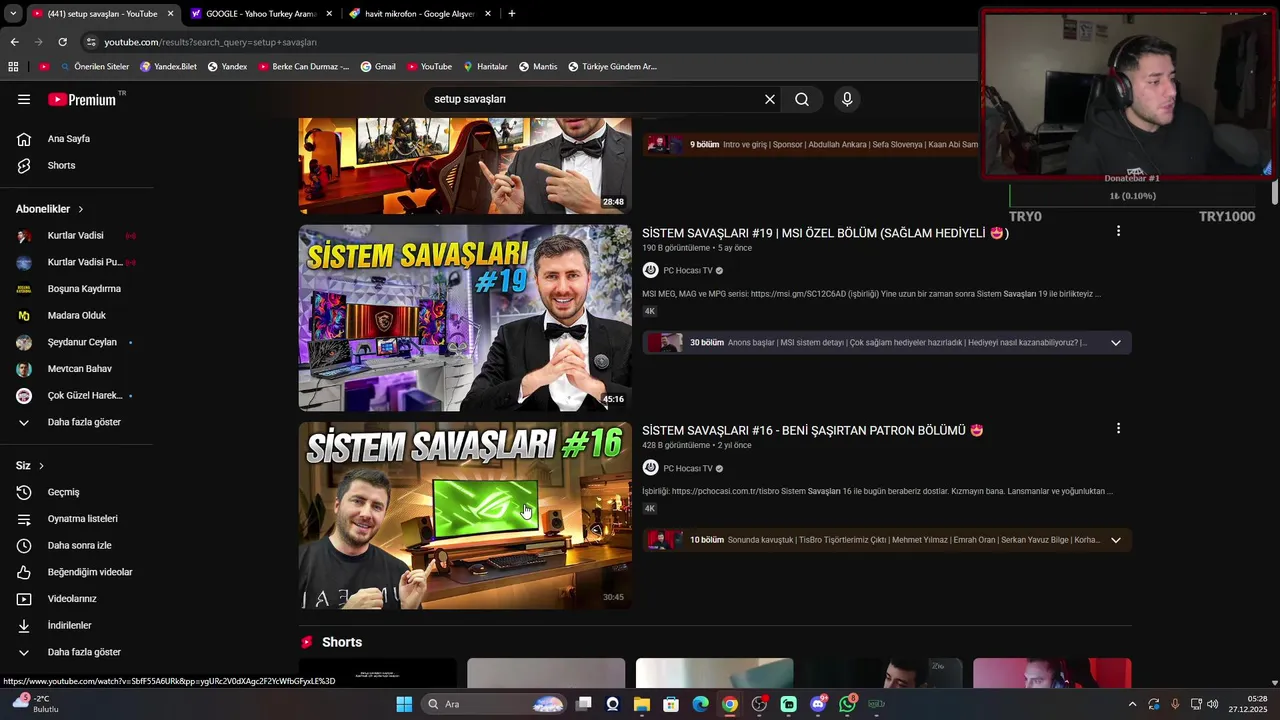
Task: Open the Chrome apps grid bookmark
Action: [x=13, y=66]
